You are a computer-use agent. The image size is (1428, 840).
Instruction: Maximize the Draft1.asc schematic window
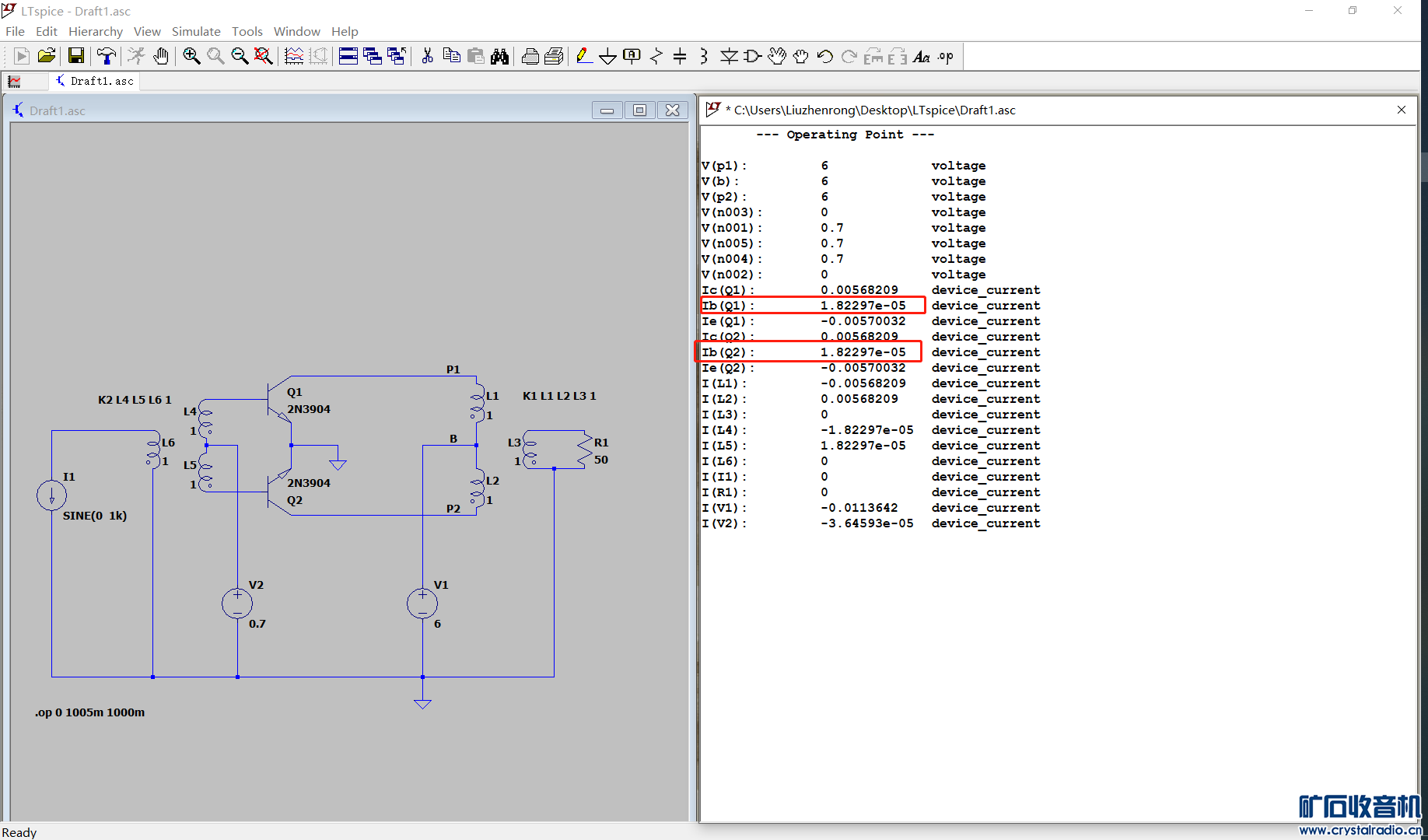[x=639, y=110]
